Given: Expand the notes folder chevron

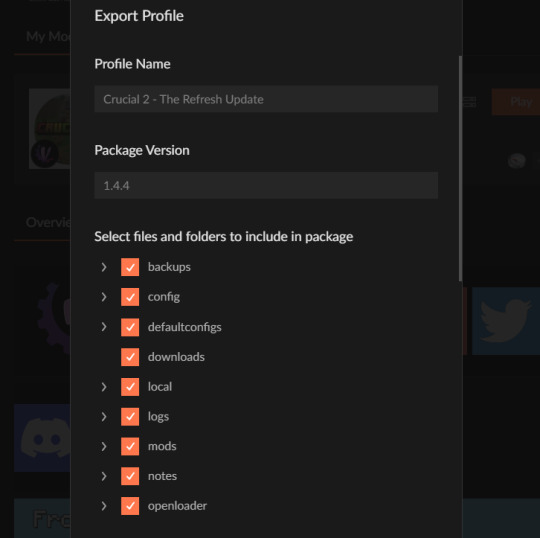Looking at the screenshot, I should point(104,476).
